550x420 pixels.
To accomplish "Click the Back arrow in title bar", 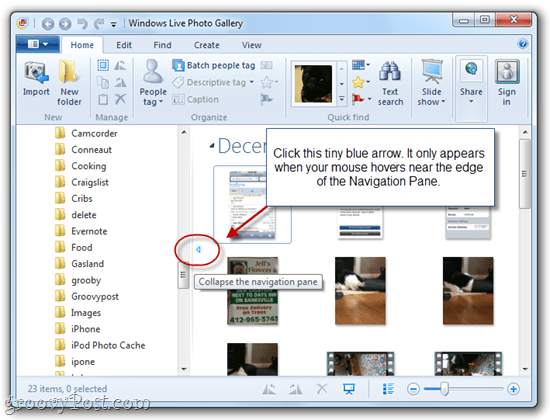I will pos(48,24).
